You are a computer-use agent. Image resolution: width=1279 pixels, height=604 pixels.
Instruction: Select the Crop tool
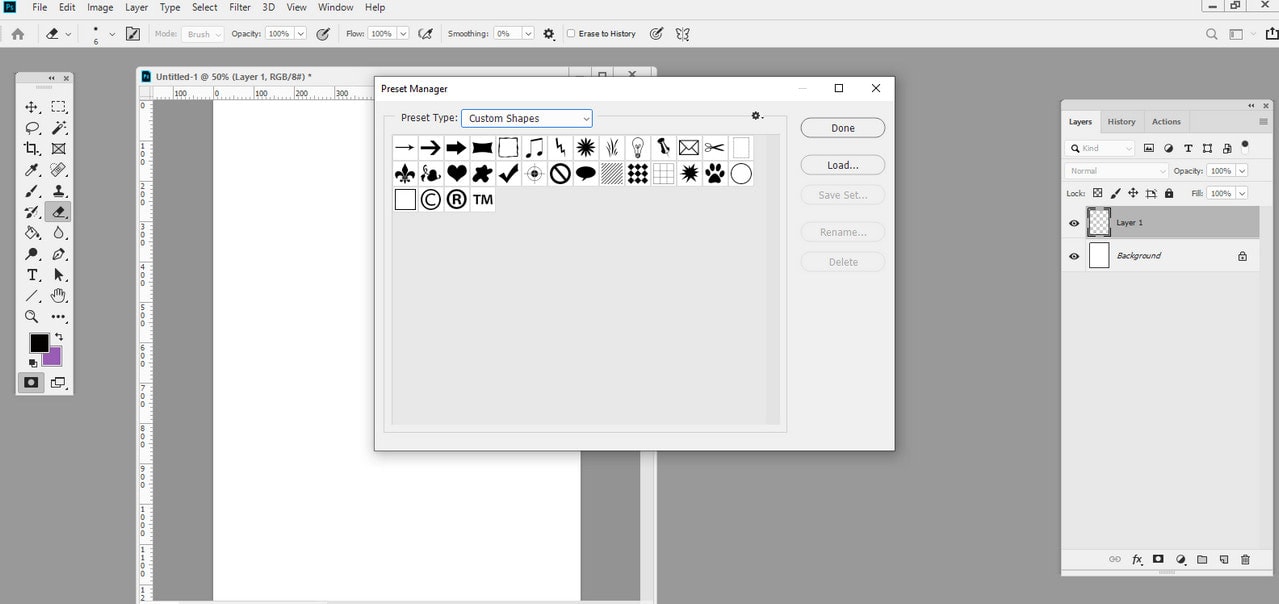[x=32, y=149]
